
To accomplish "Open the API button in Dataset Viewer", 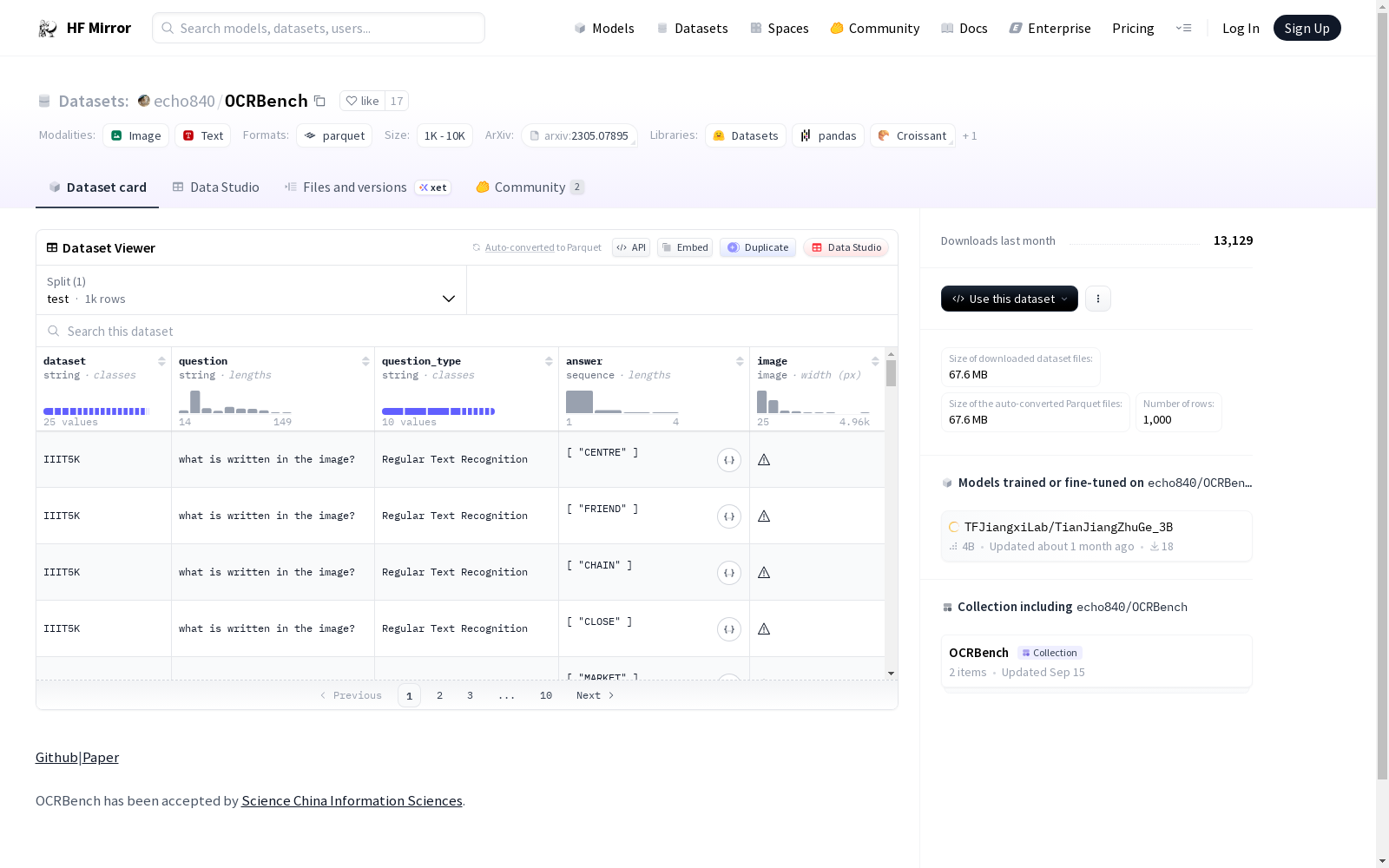I will point(631,247).
